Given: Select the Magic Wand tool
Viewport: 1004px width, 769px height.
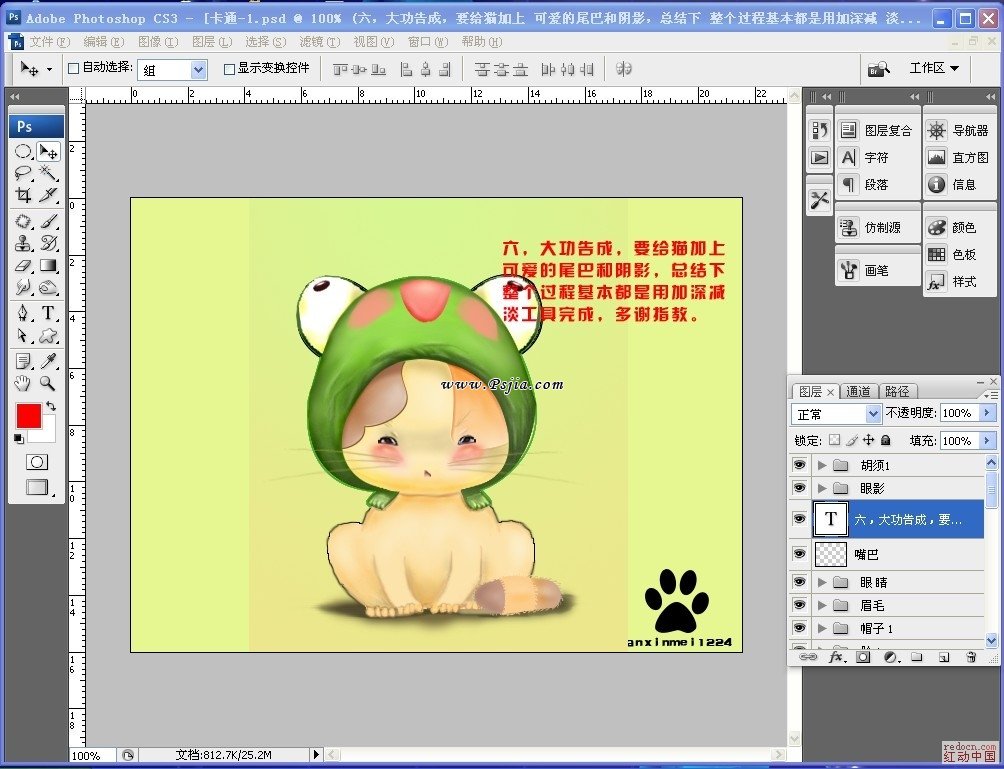Looking at the screenshot, I should 48,174.
